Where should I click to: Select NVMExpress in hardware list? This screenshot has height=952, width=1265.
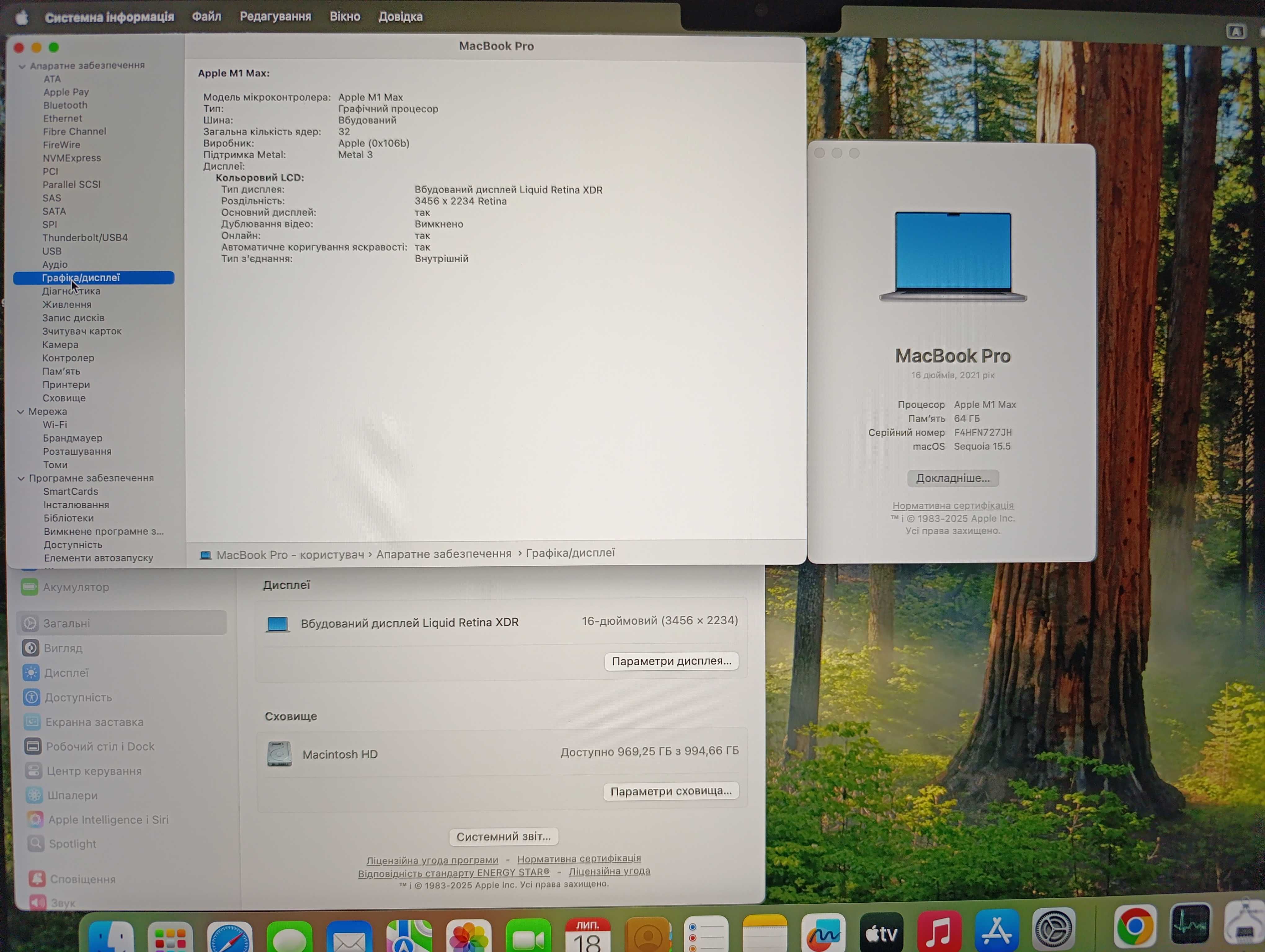coord(72,158)
